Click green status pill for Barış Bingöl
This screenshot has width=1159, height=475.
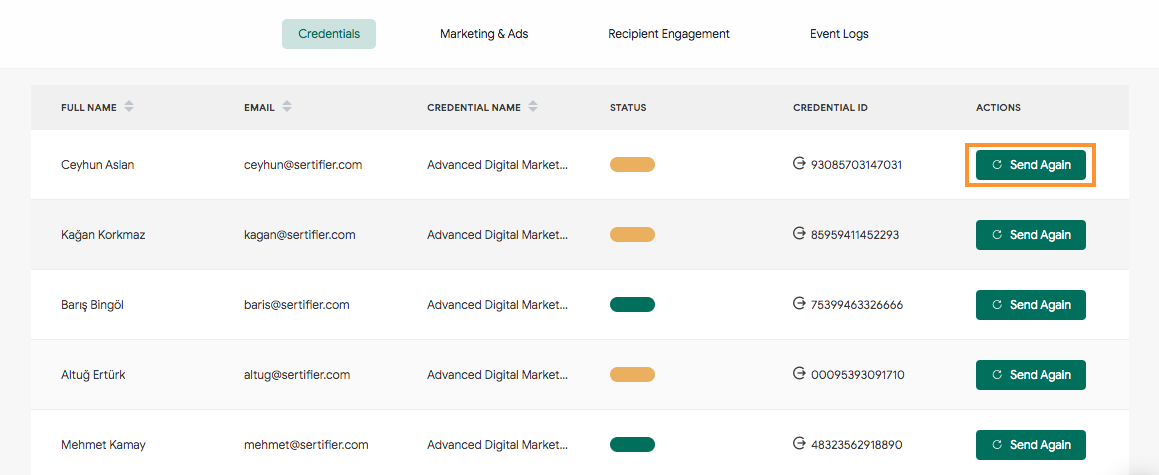coord(632,304)
